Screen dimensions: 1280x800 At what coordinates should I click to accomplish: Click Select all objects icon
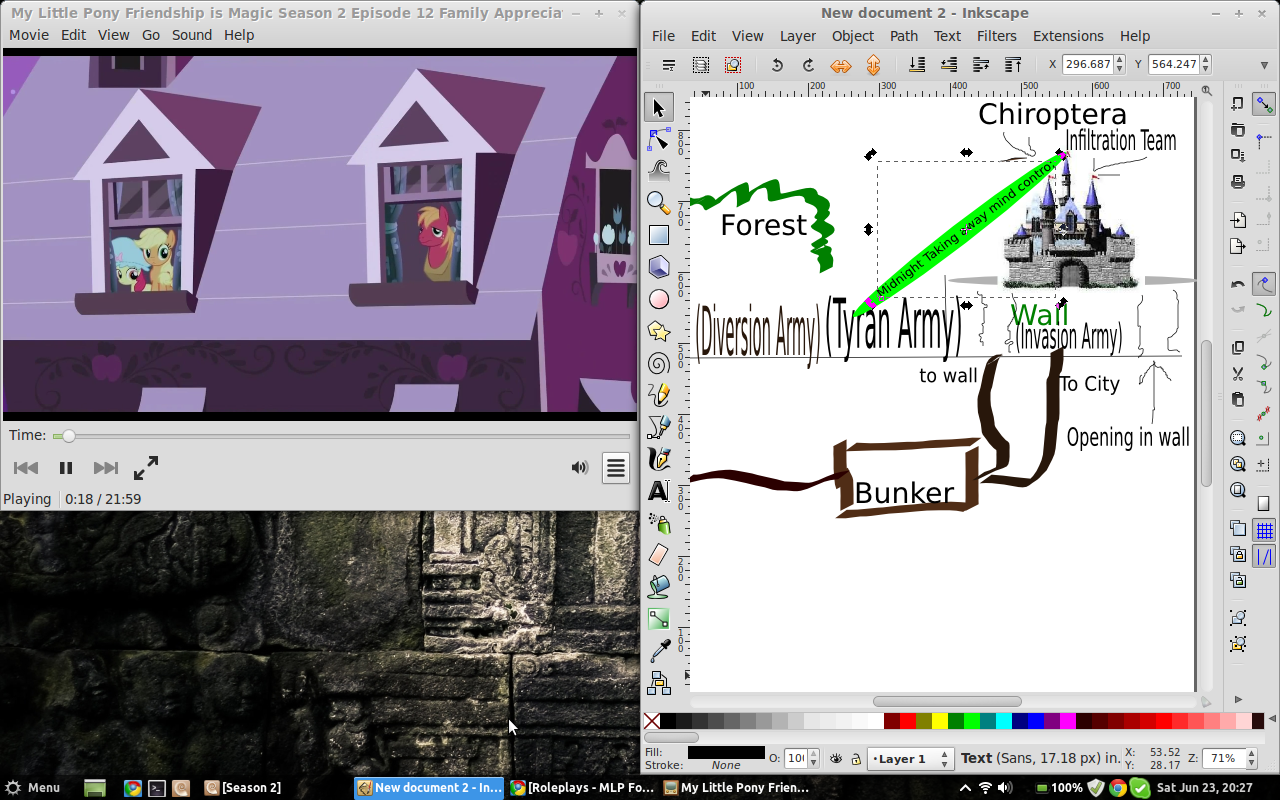coord(669,65)
